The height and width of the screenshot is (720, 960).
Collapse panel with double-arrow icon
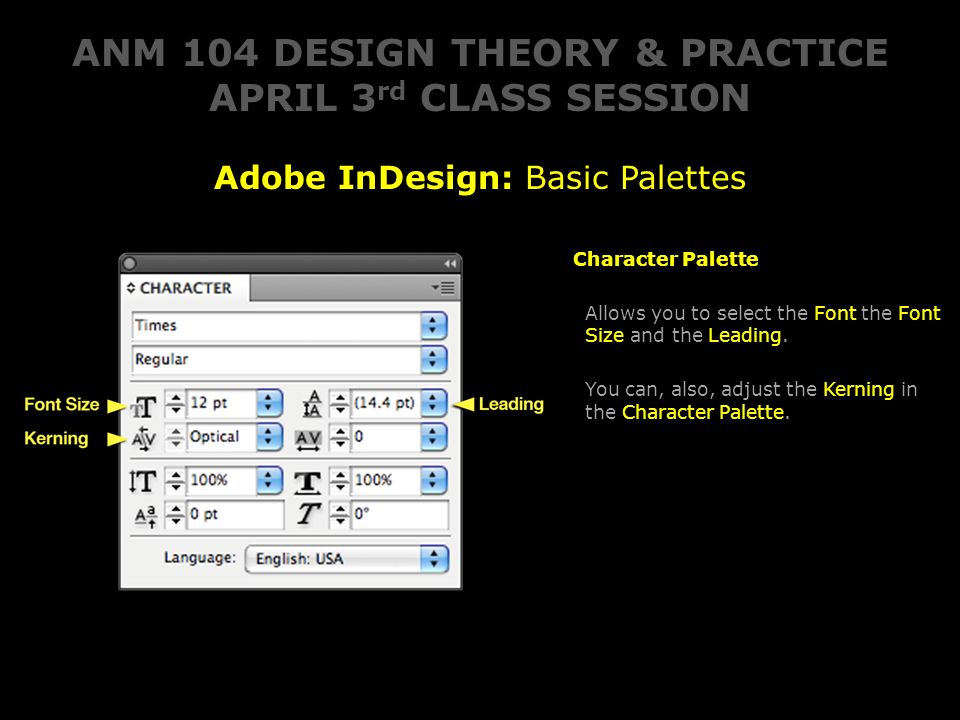(450, 263)
